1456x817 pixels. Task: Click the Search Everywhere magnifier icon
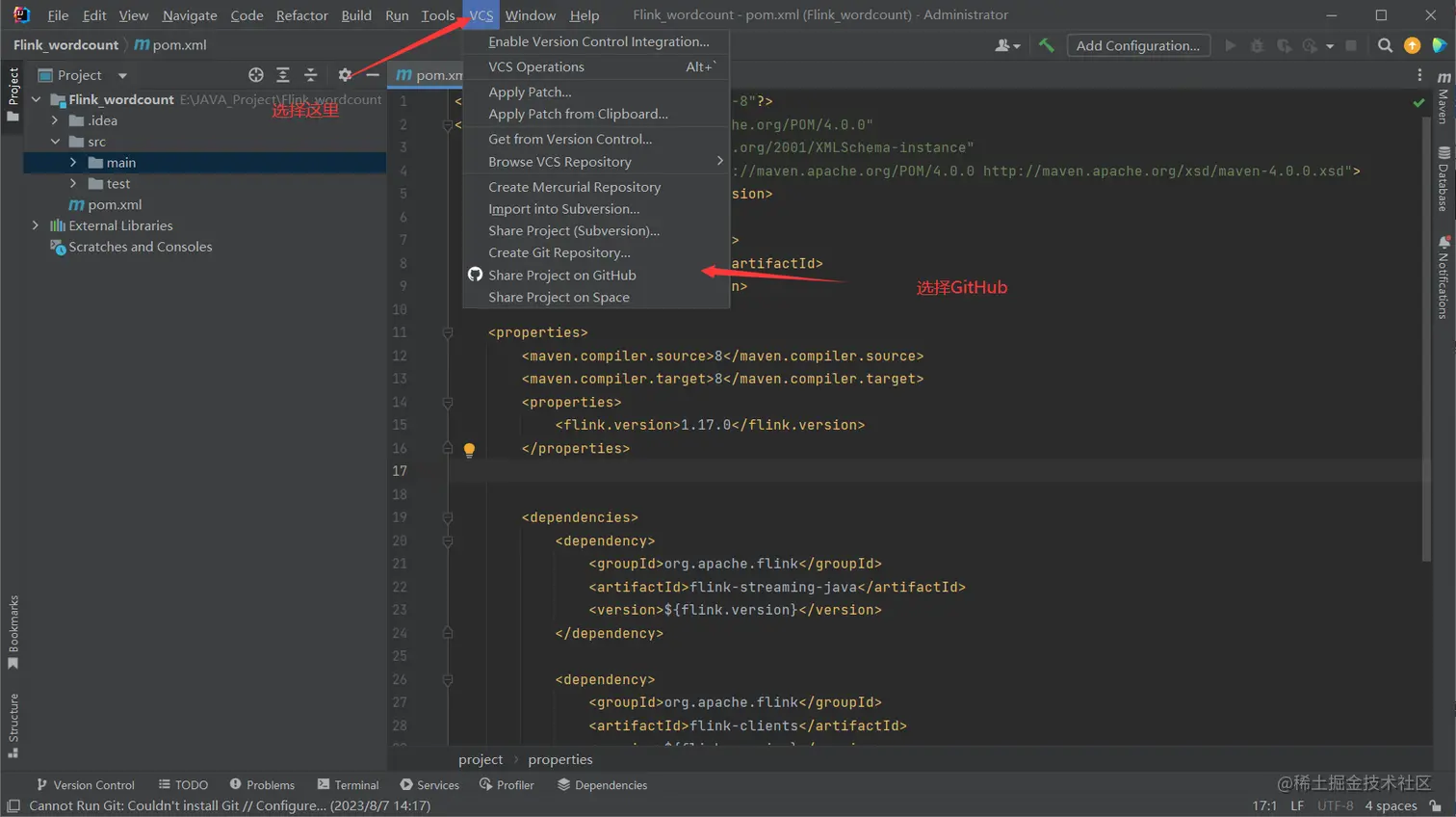(x=1385, y=45)
